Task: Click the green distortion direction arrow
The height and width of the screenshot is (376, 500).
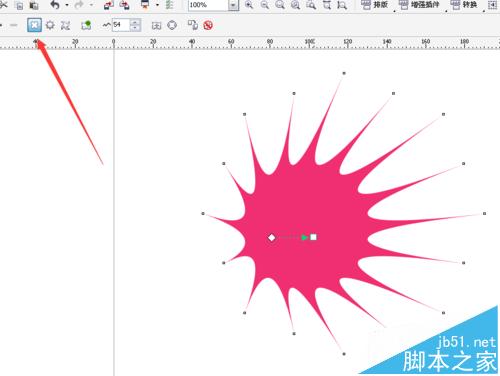Action: tap(304, 237)
